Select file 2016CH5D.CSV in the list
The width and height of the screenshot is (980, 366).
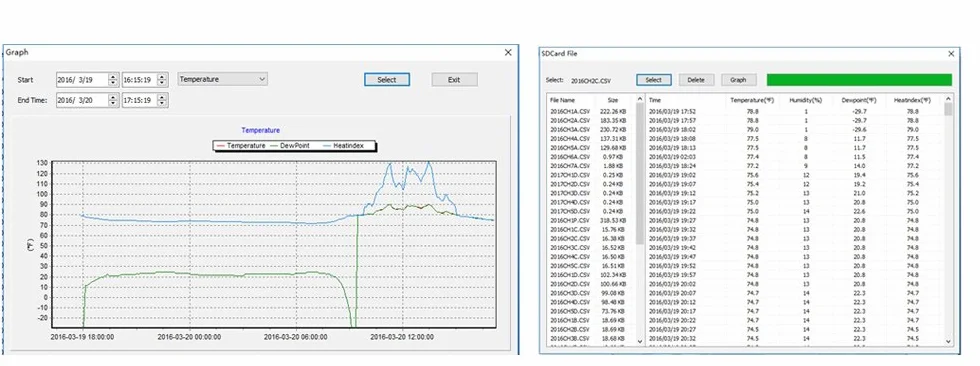[570, 311]
